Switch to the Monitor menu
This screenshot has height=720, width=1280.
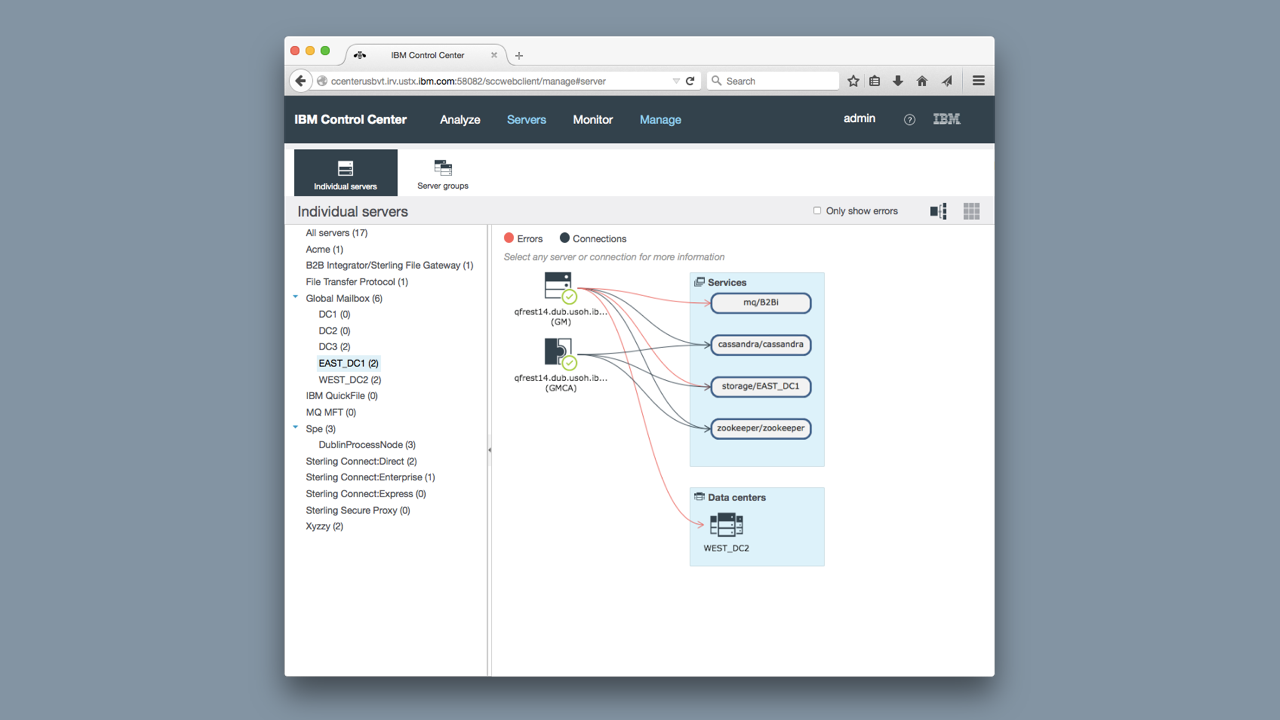click(x=592, y=119)
